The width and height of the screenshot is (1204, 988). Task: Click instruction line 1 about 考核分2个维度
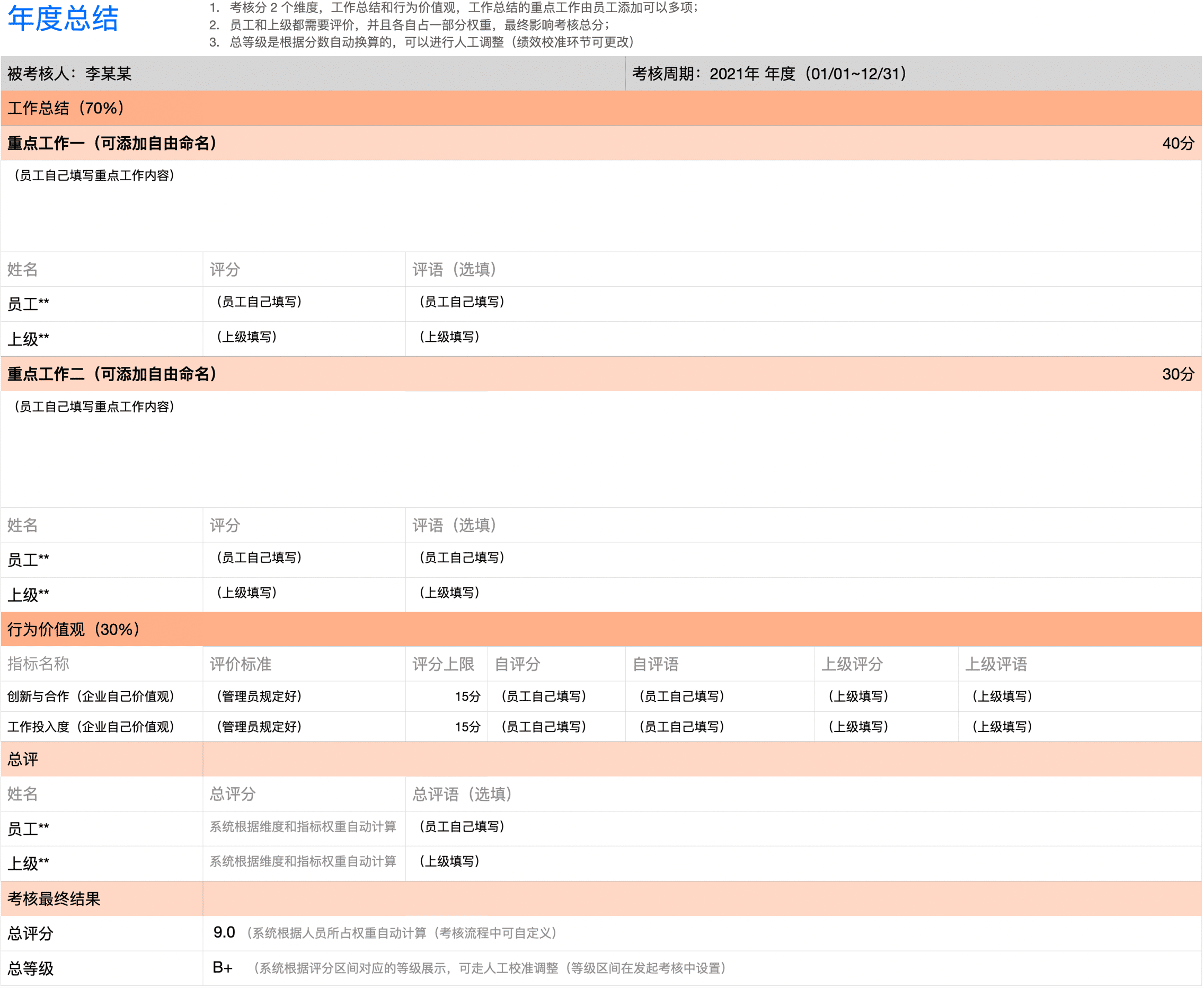coord(454,8)
